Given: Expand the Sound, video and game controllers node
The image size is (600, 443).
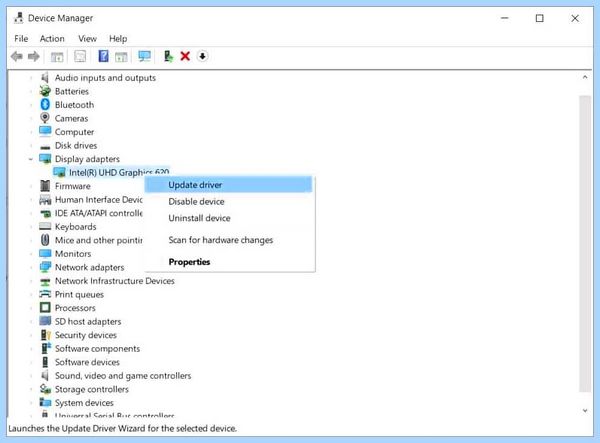Looking at the screenshot, I should click(31, 375).
